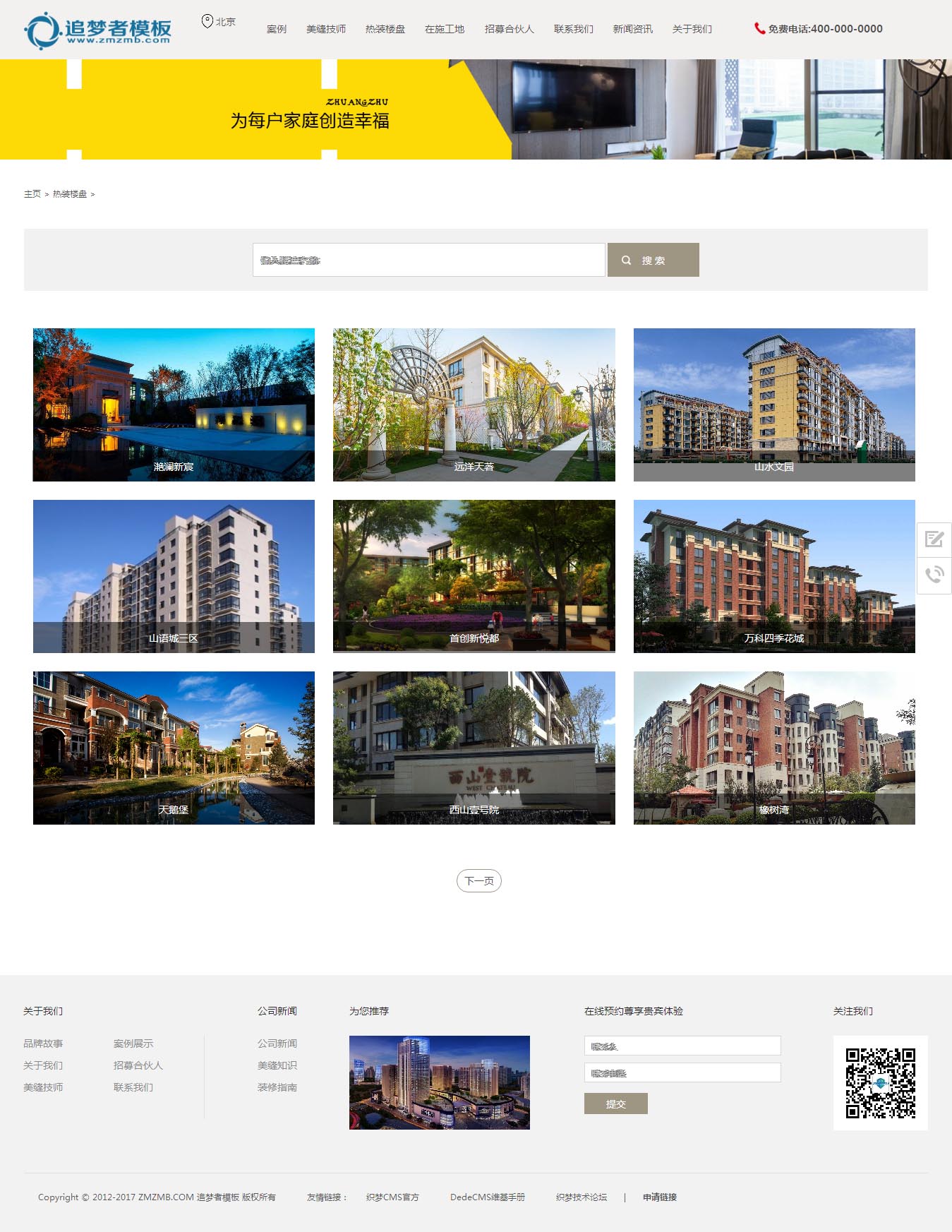This screenshot has width=952, height=1232.
Task: Open the 织梦CMS官方 footer link
Action: [x=392, y=1197]
